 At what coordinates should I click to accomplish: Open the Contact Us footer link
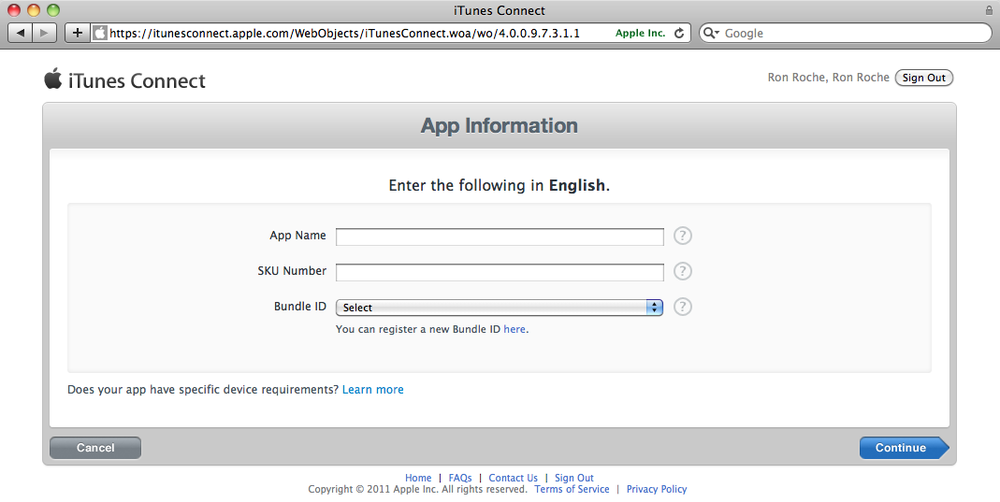[513, 478]
